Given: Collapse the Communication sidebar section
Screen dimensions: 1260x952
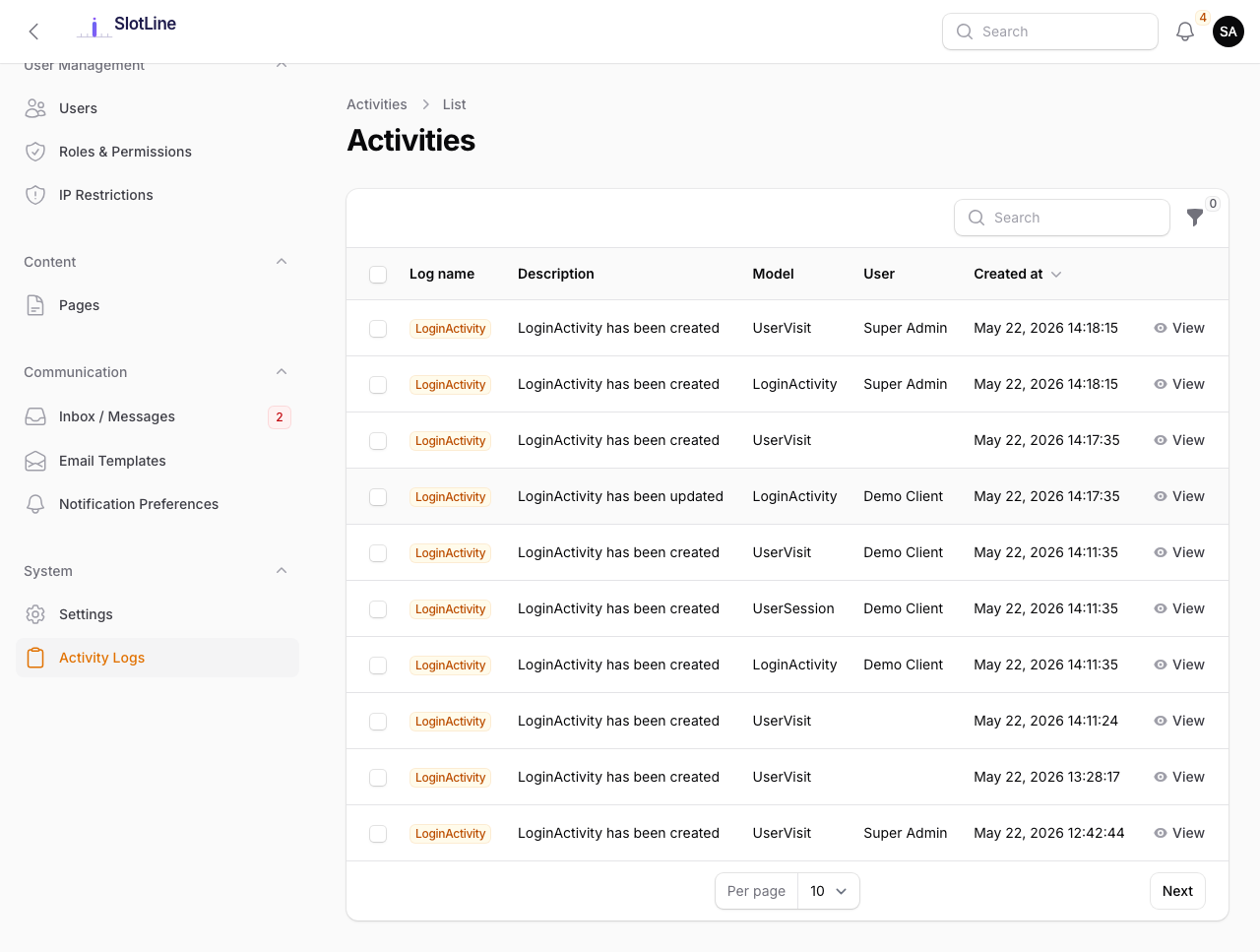Looking at the screenshot, I should pos(282,372).
